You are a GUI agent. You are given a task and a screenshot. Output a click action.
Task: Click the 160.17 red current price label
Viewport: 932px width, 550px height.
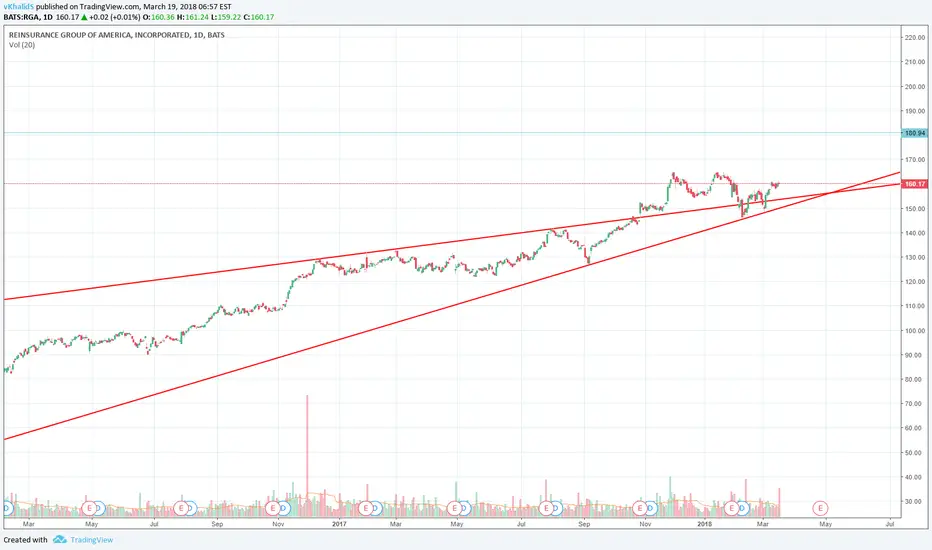[x=914, y=184]
